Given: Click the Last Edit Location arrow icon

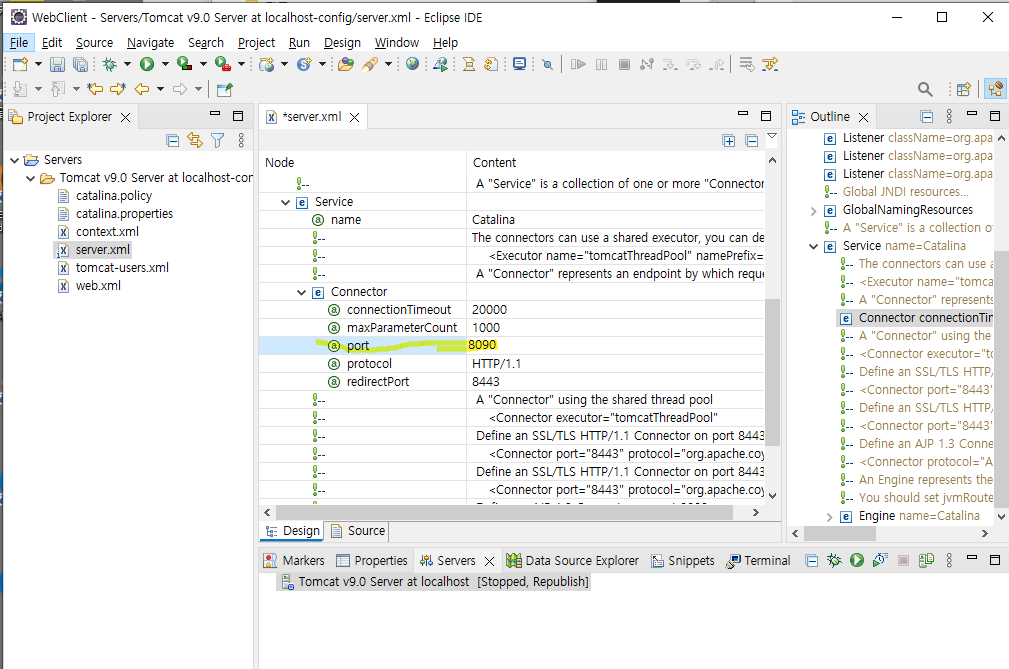Looking at the screenshot, I should [96, 89].
